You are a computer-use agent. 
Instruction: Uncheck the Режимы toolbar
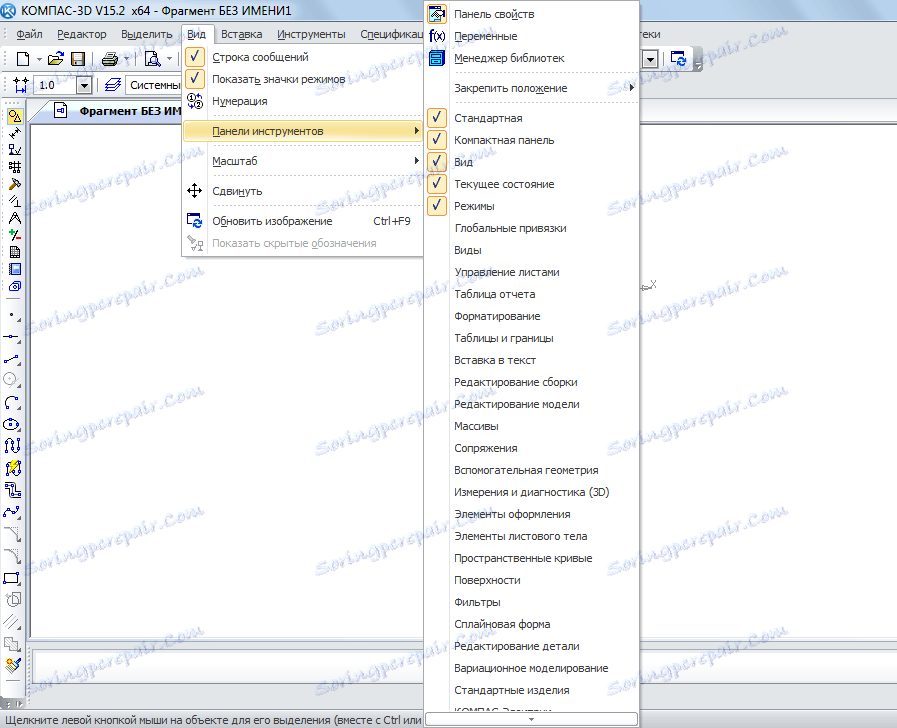pyautogui.click(x=531, y=206)
